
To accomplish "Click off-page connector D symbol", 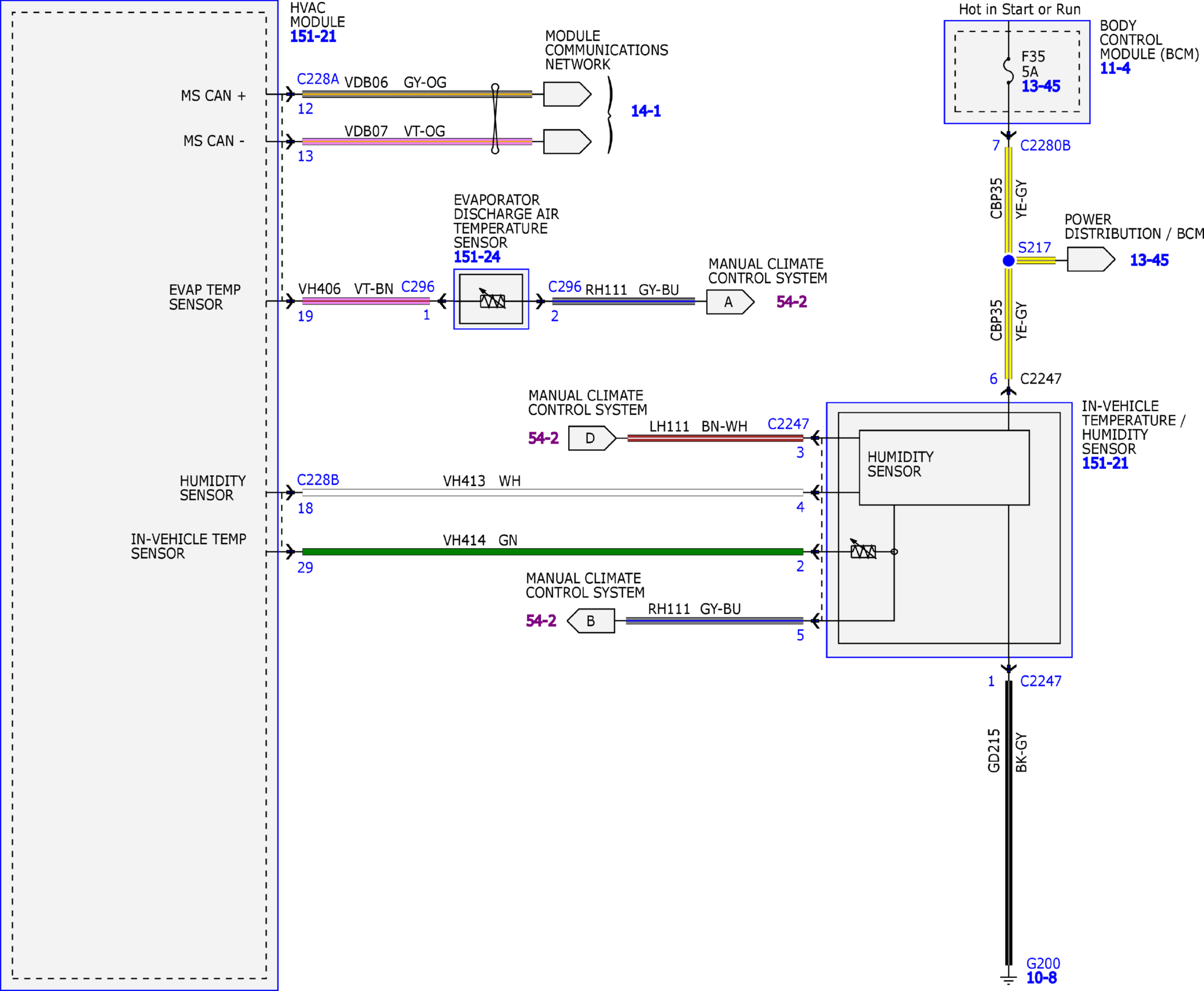I will 592,438.
